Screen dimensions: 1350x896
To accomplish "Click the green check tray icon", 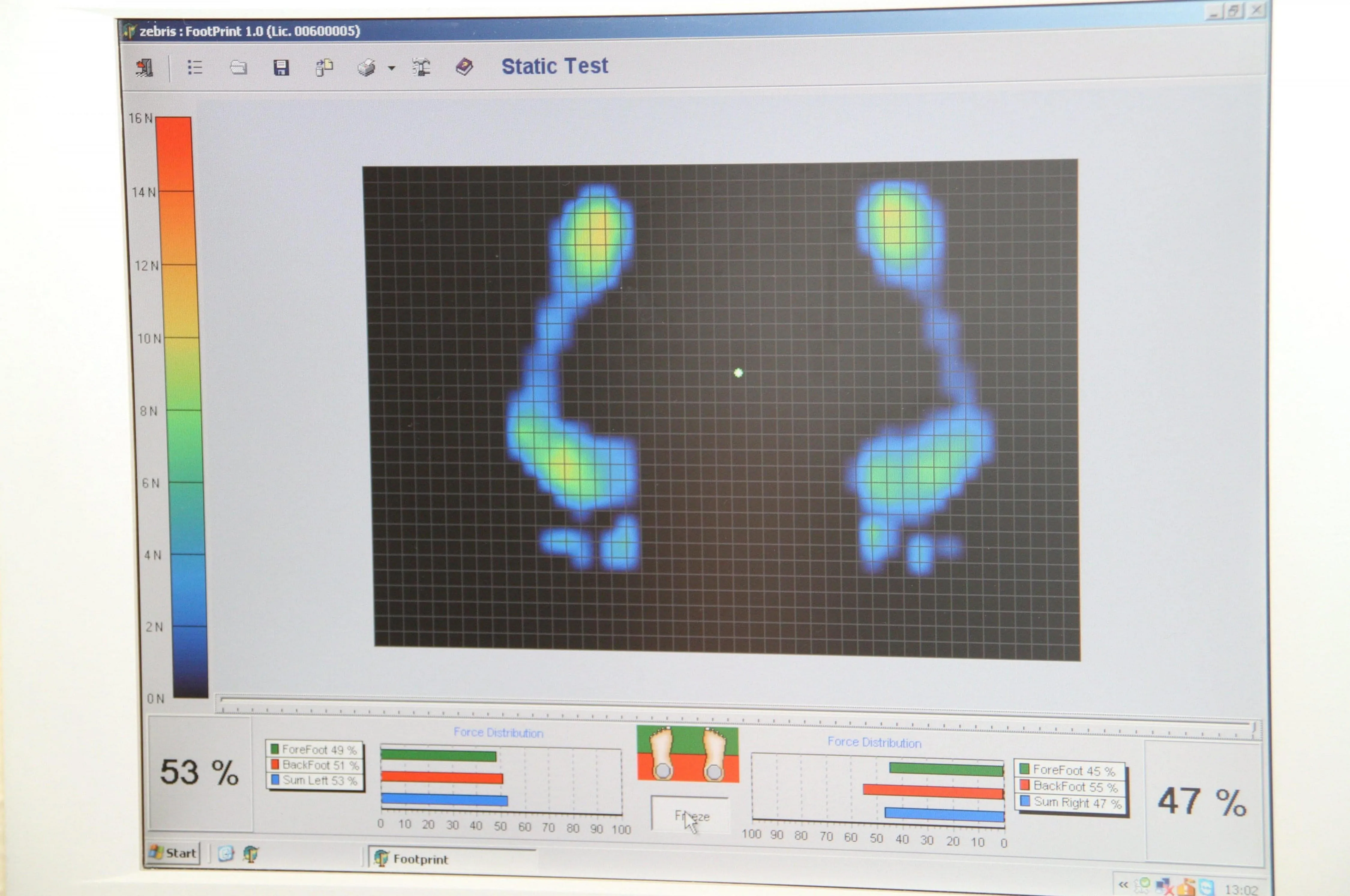I will pyautogui.click(x=1142, y=885).
